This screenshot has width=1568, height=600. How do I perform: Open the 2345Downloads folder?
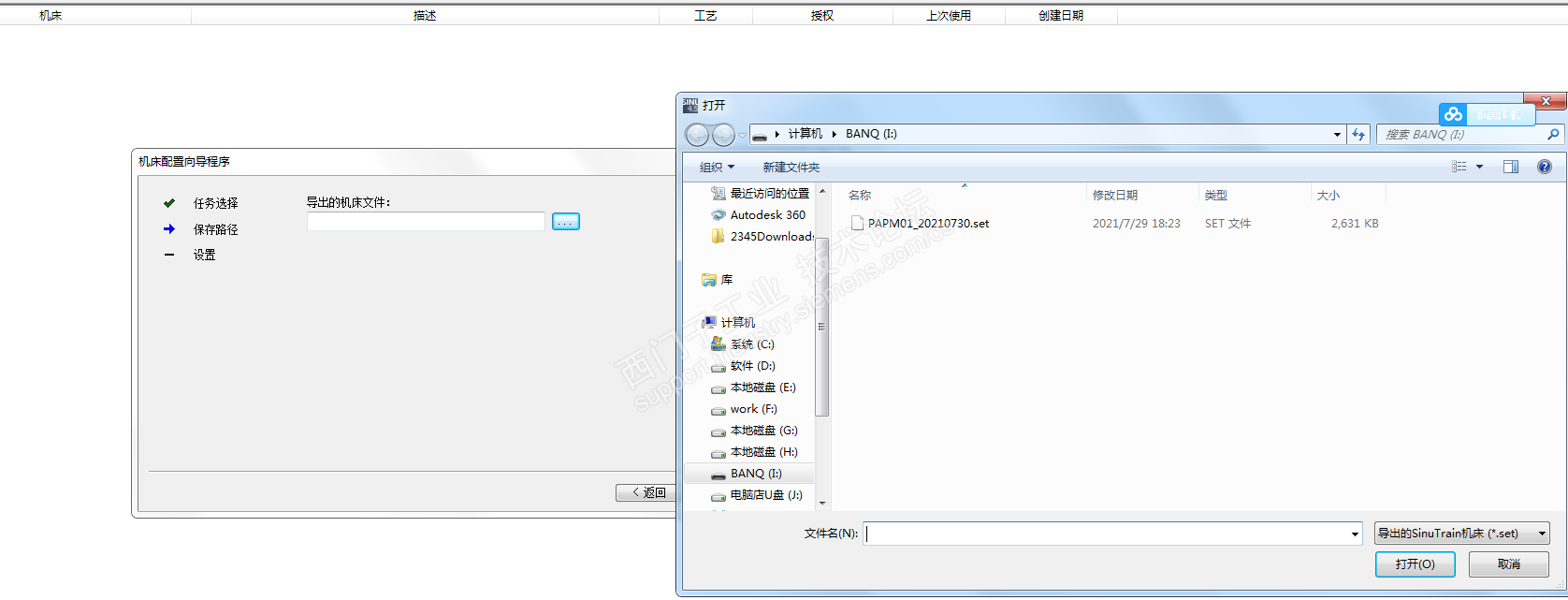(762, 236)
